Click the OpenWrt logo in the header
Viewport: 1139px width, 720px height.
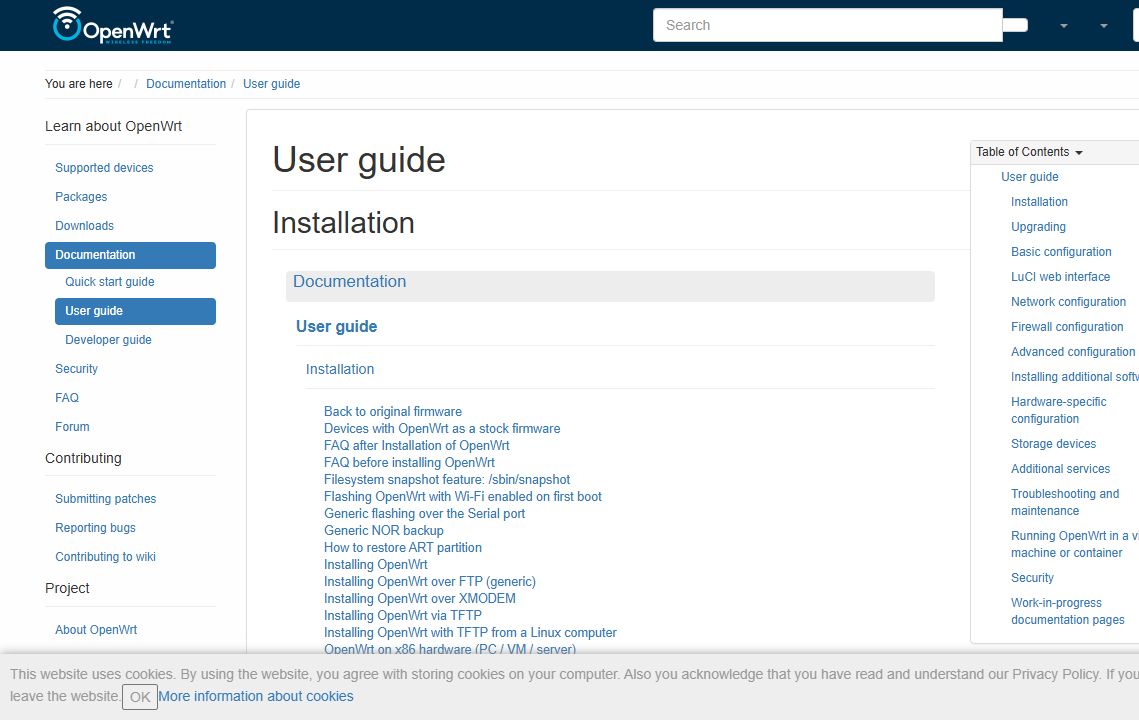click(113, 25)
